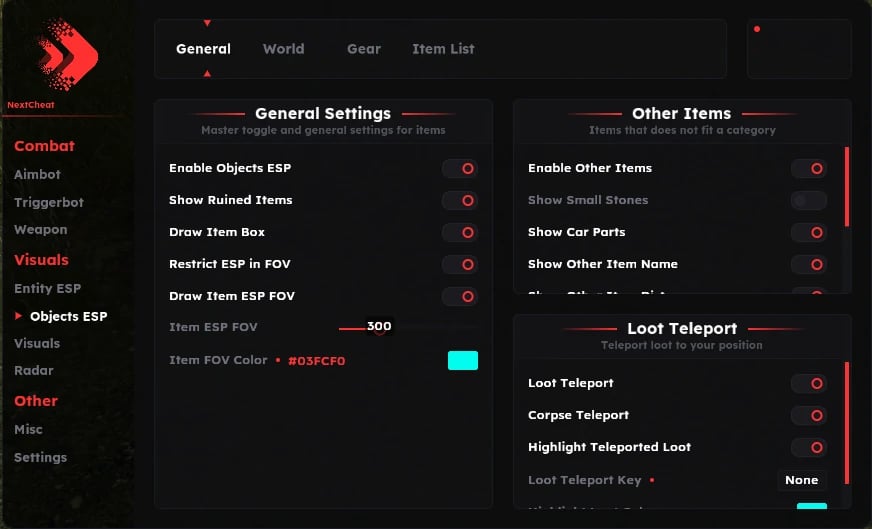Go to Radar settings page
872x529 pixels.
pyautogui.click(x=34, y=371)
